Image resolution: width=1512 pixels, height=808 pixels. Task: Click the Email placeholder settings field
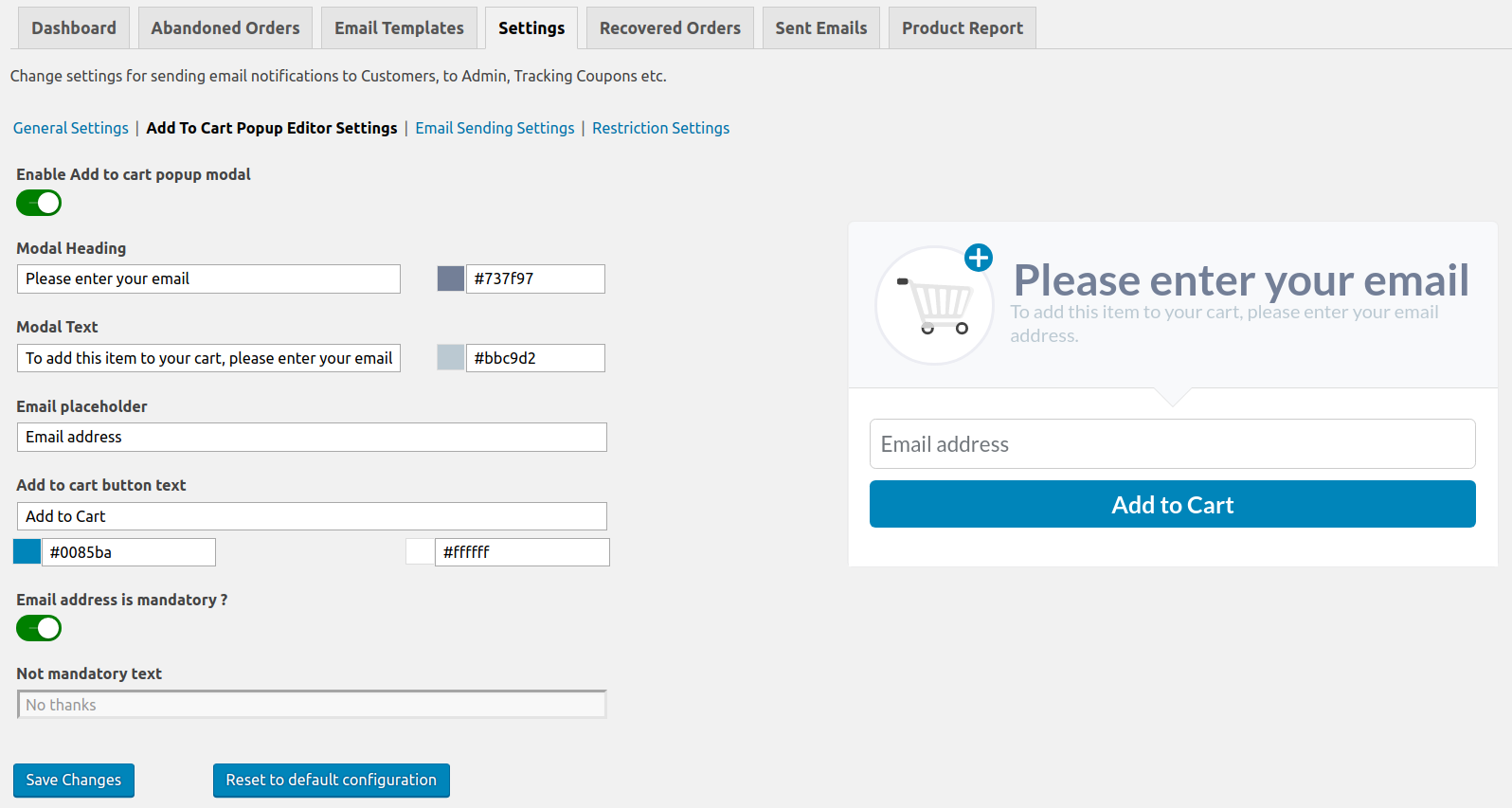click(x=312, y=437)
